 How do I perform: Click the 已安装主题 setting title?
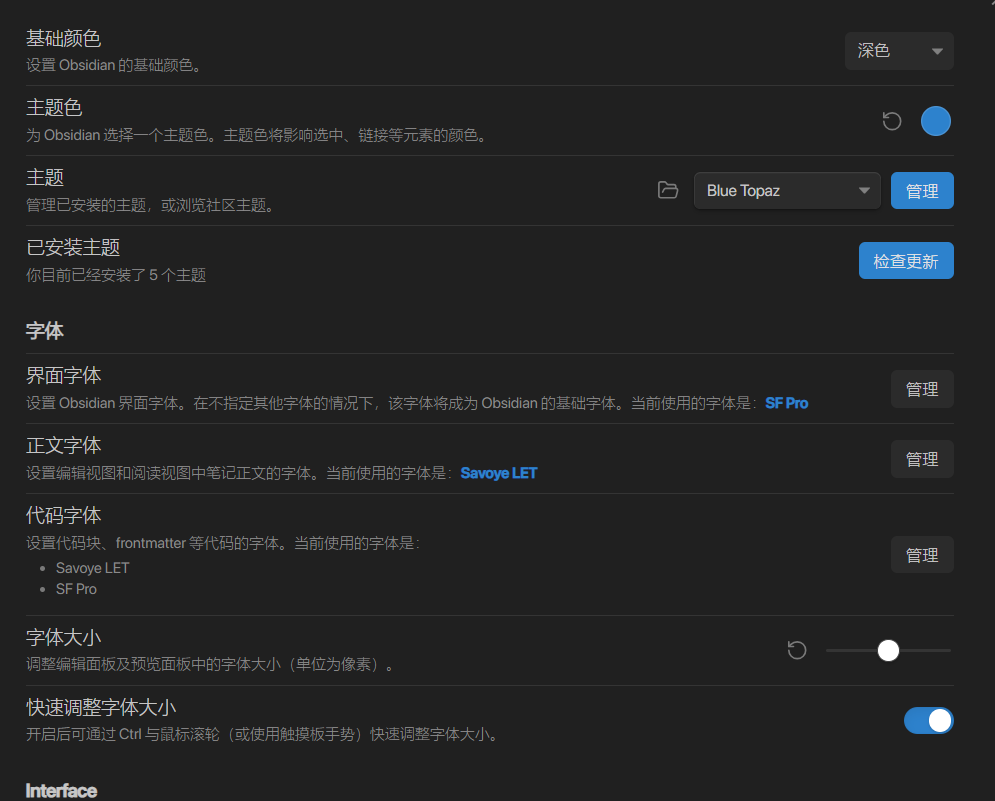(x=73, y=247)
